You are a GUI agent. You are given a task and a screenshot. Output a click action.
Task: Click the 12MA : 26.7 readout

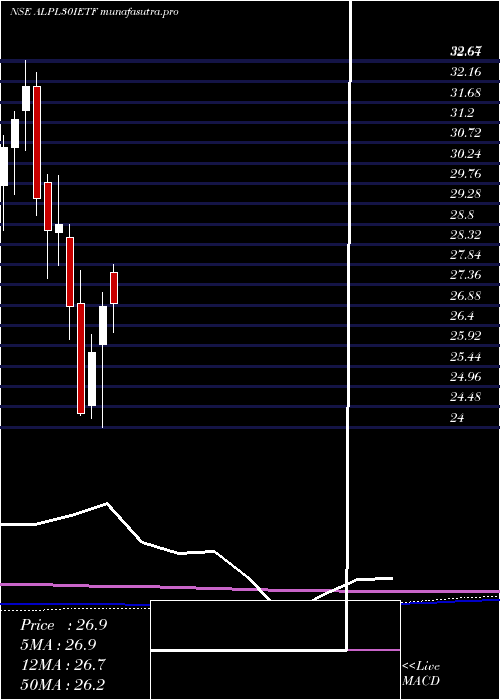tap(63, 664)
